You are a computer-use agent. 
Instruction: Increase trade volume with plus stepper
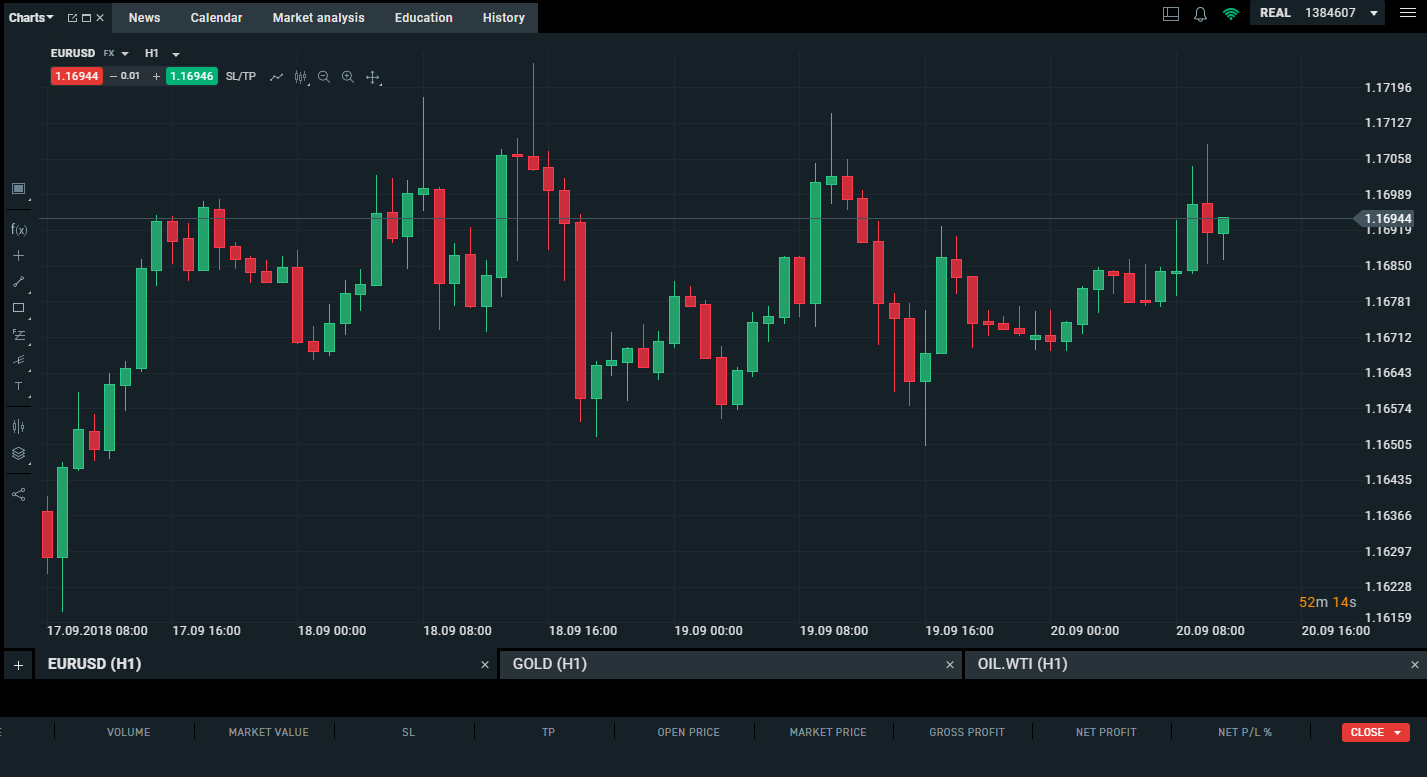156,76
